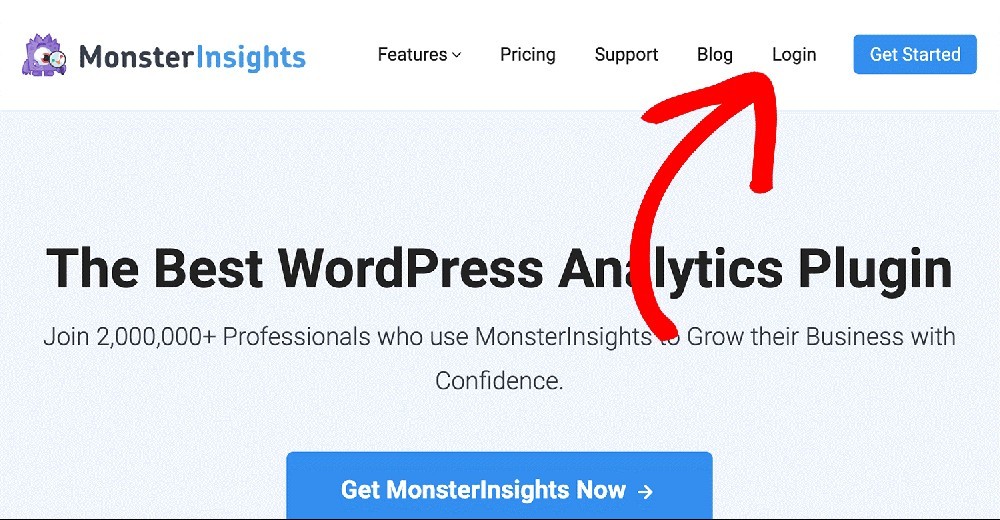1000x520 pixels.
Task: Click the dark "Monster" logo text
Action: tap(135, 56)
